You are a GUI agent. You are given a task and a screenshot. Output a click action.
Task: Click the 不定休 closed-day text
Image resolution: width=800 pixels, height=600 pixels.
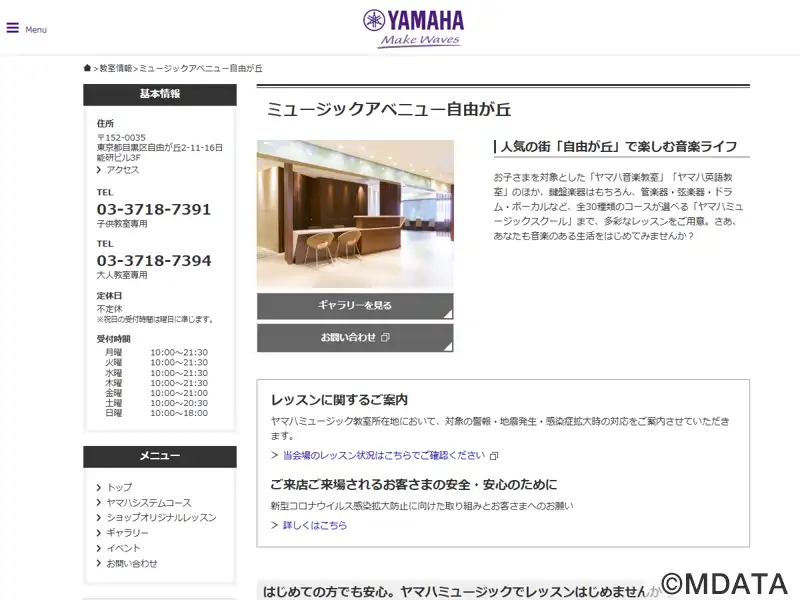[x=110, y=309]
